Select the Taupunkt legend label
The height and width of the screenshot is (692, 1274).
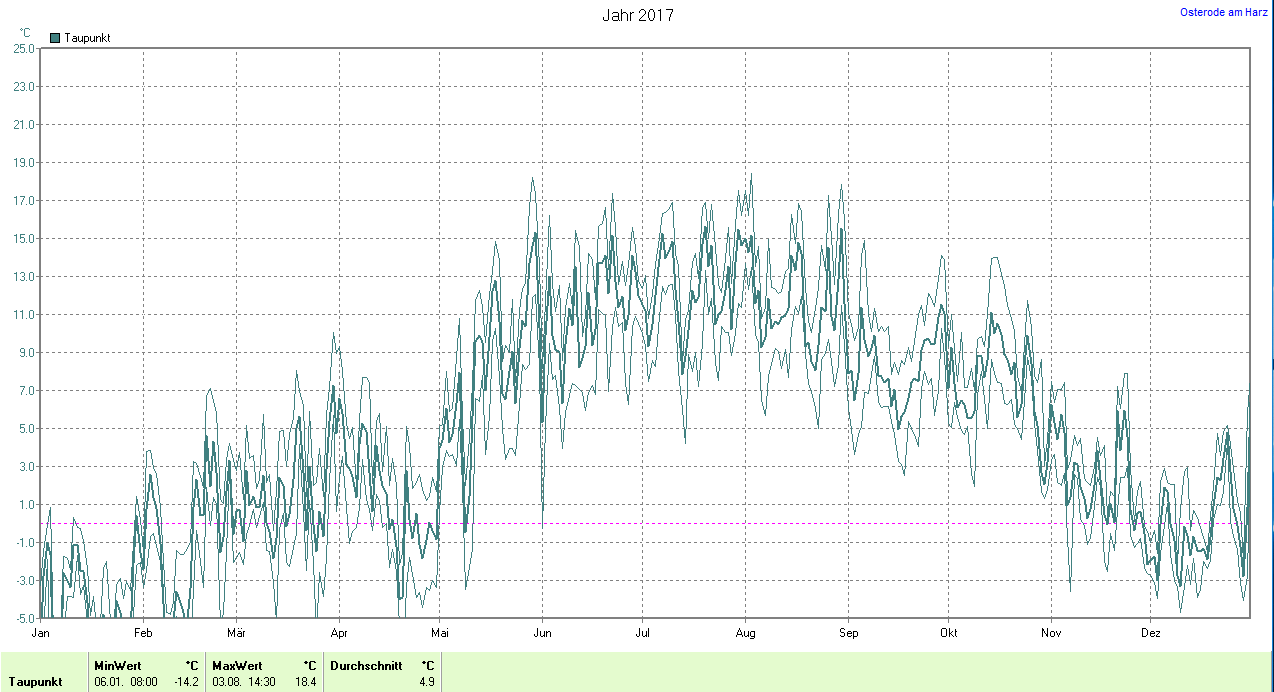pyautogui.click(x=86, y=38)
